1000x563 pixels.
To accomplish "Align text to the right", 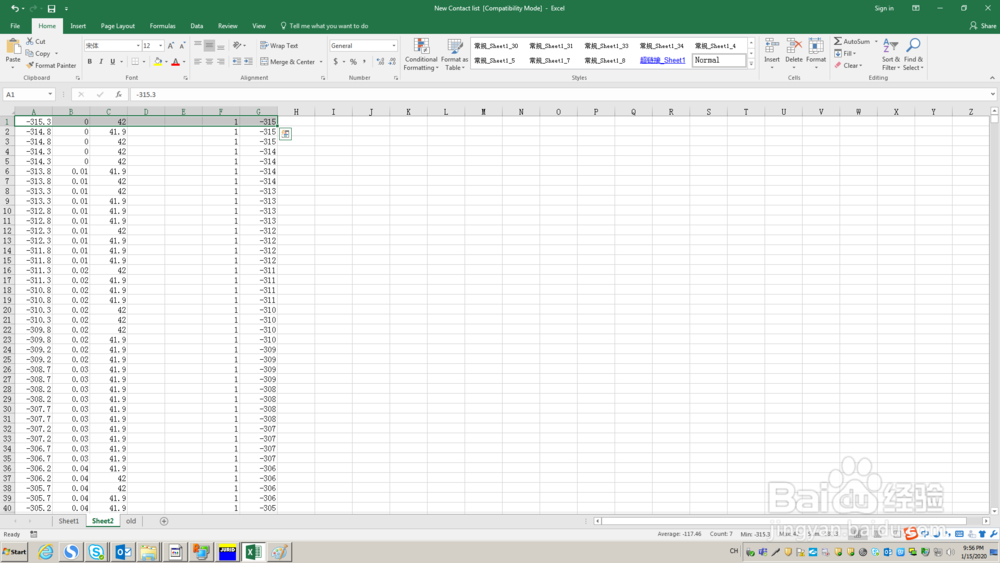I will (x=221, y=62).
